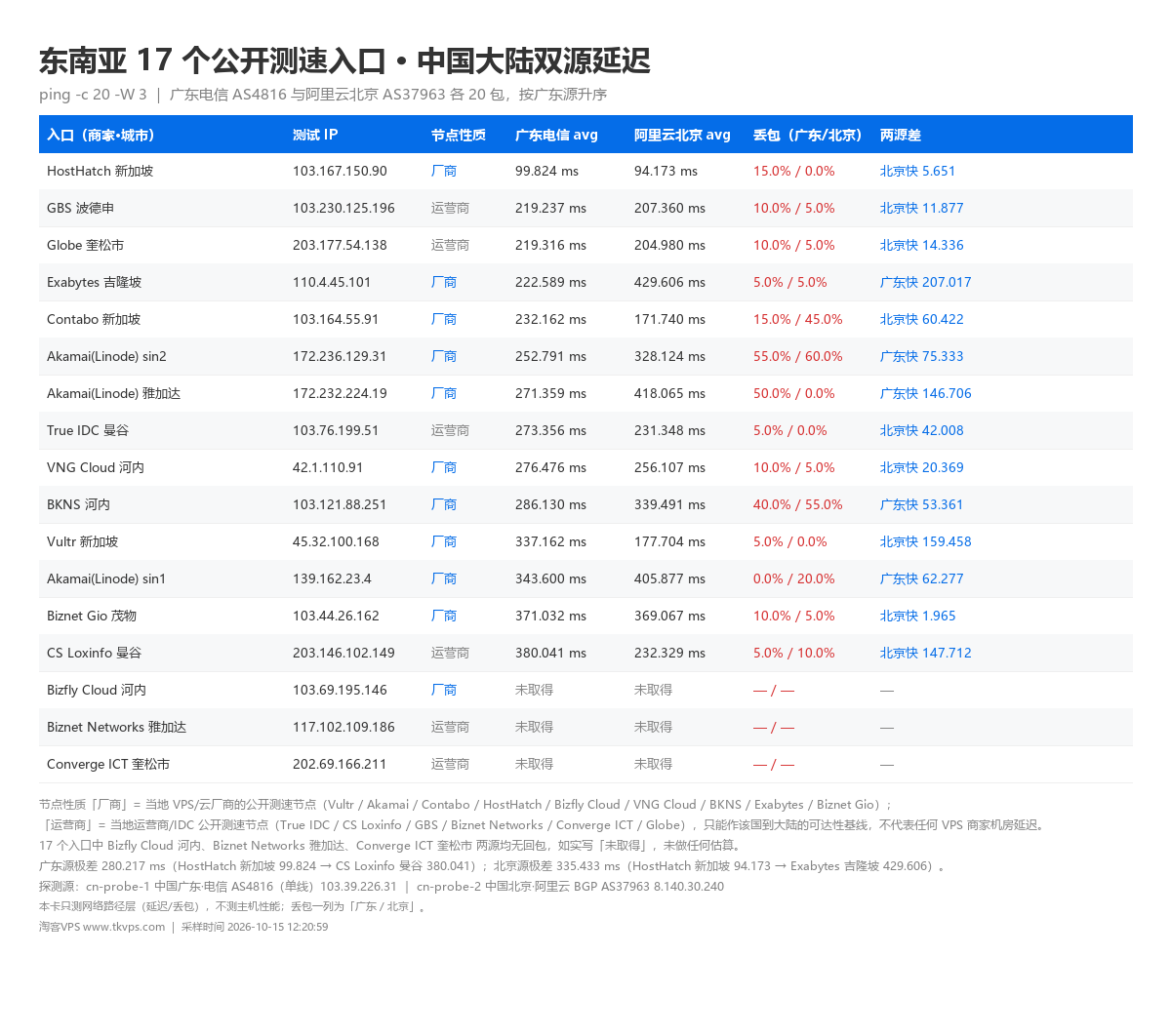The image size is (1171, 1036).
Task: Click the 两源差 column header
Action: click(901, 135)
